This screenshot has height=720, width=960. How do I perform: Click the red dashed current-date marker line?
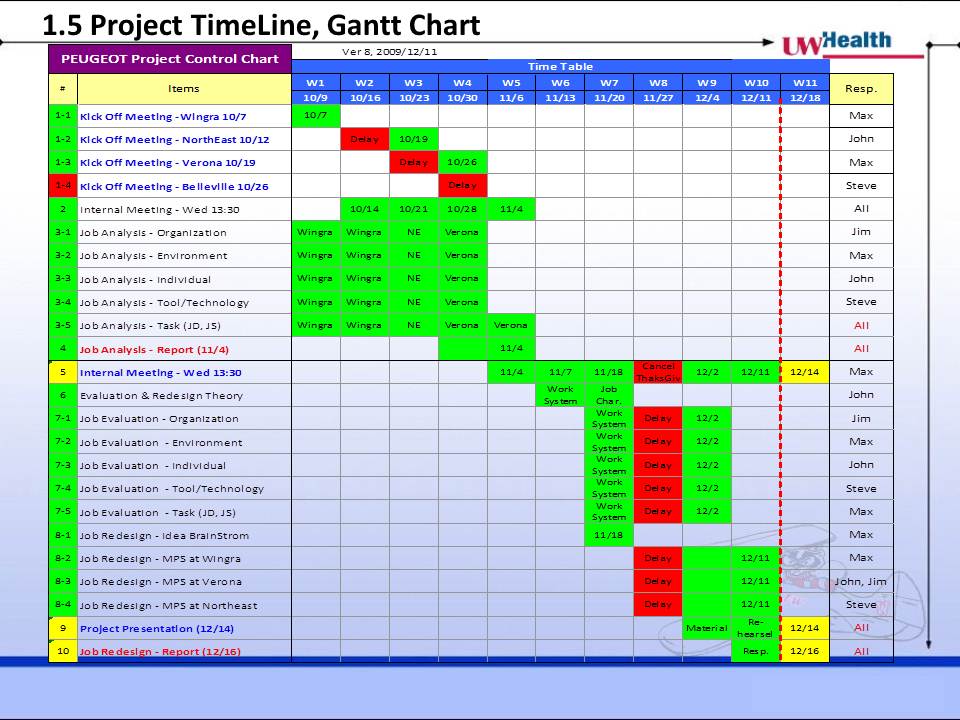click(781, 380)
